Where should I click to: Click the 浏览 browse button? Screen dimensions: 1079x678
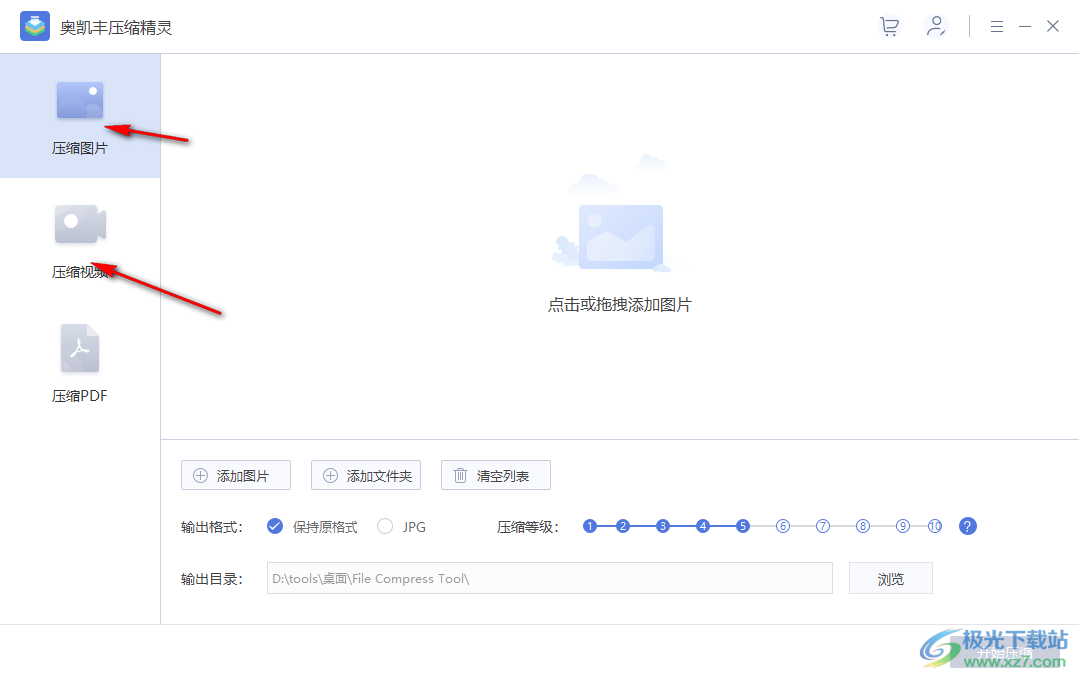point(890,578)
